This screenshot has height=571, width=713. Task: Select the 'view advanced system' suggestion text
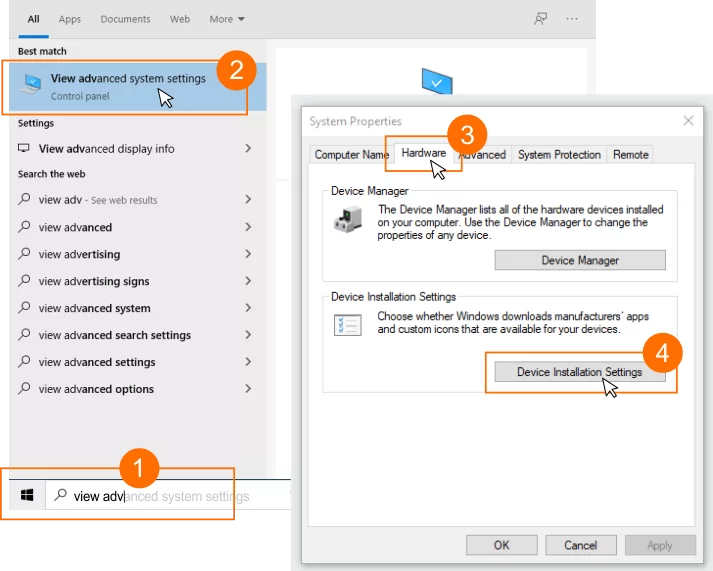(95, 308)
